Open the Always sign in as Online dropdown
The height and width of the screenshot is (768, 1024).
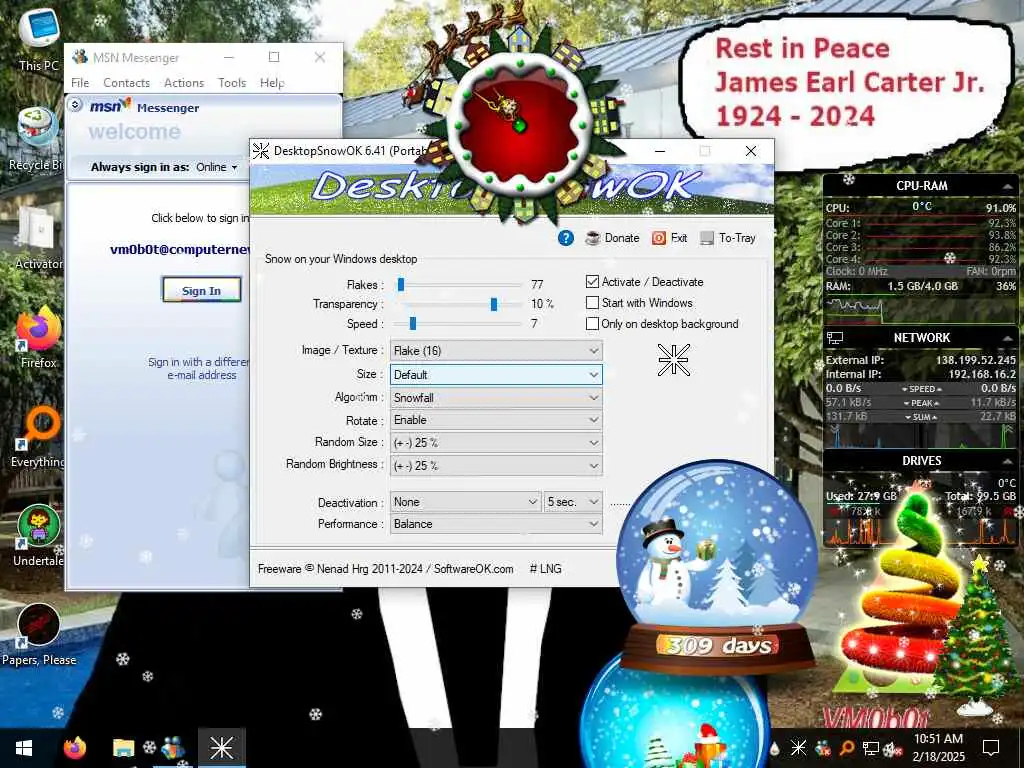(217, 167)
